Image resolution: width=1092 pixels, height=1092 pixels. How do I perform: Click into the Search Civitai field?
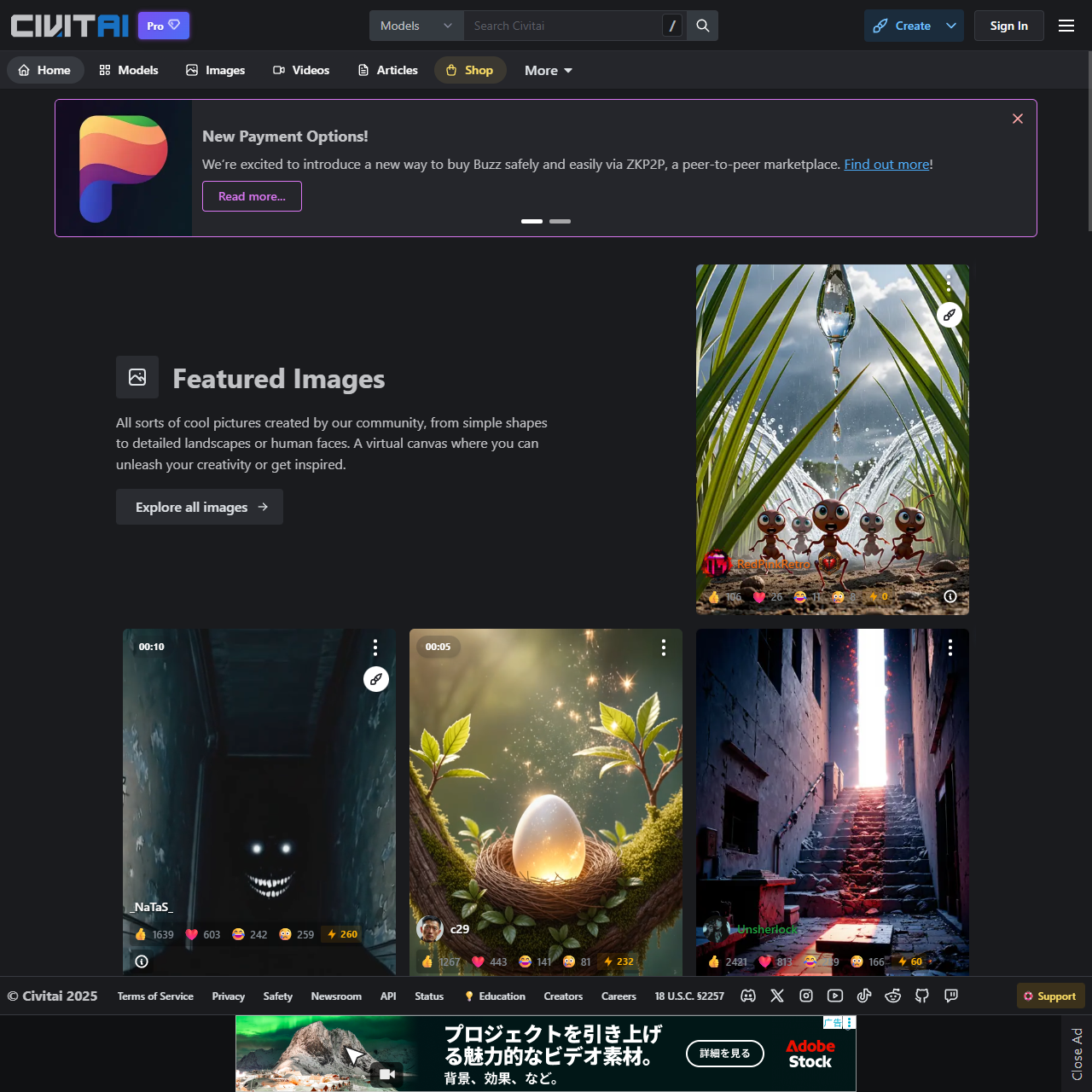coord(563,26)
